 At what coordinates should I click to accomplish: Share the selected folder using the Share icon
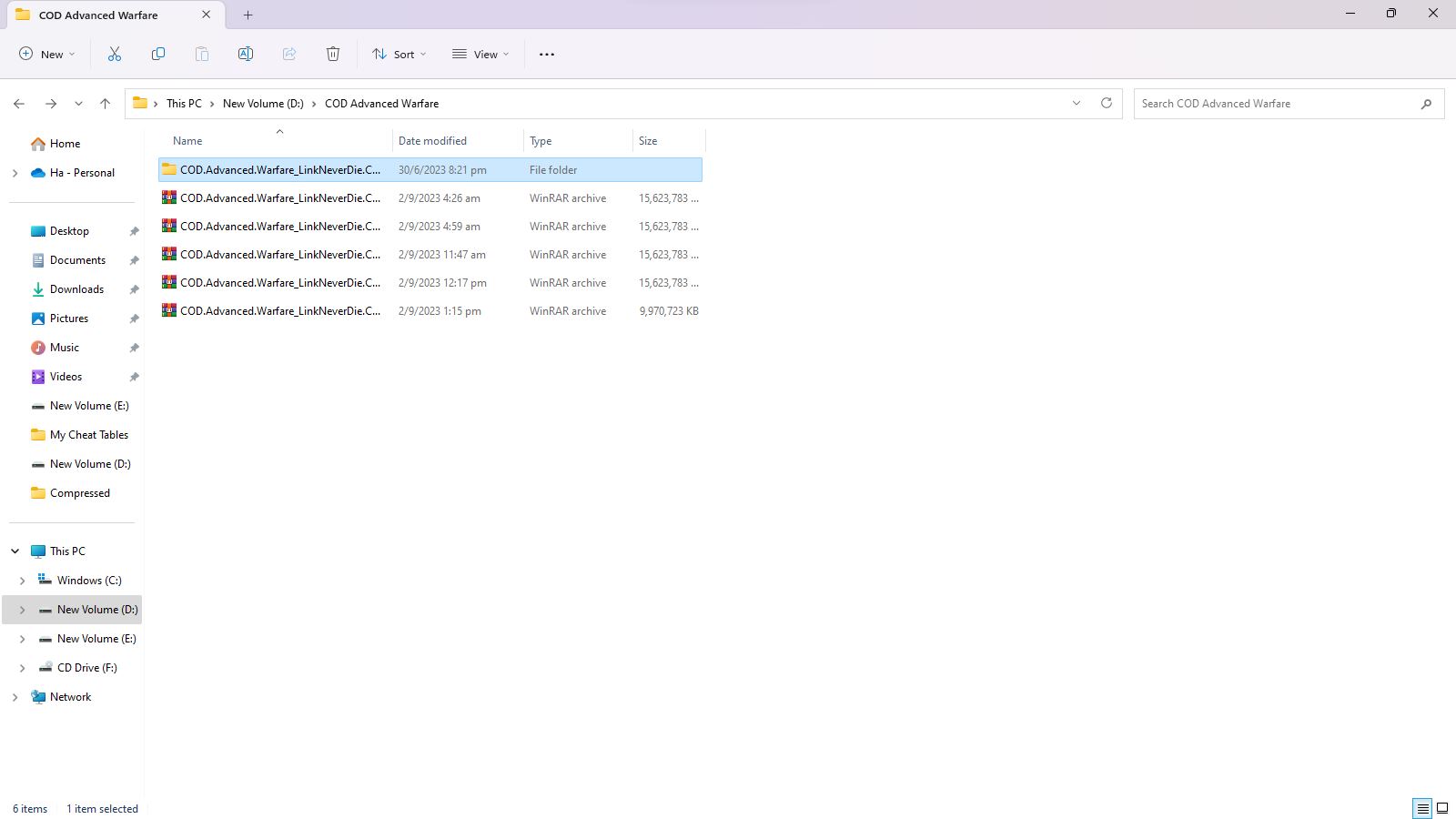point(289,54)
